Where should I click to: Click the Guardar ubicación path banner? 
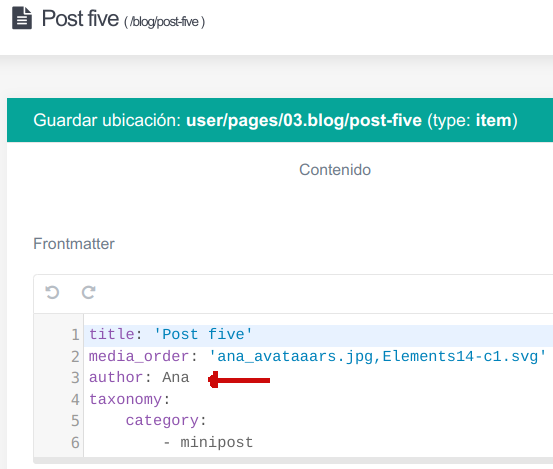click(280, 120)
